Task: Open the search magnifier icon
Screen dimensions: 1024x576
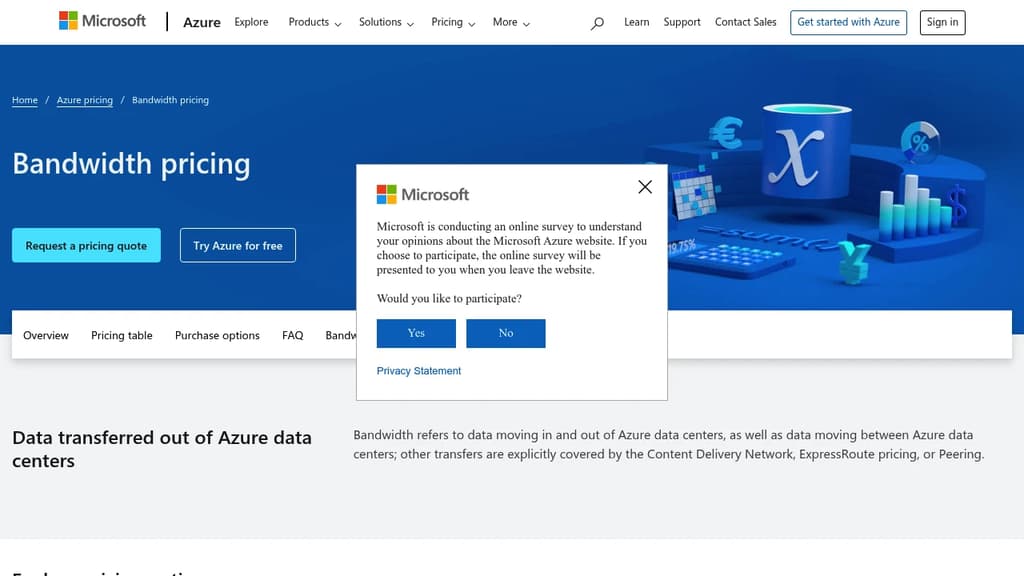Action: [597, 24]
